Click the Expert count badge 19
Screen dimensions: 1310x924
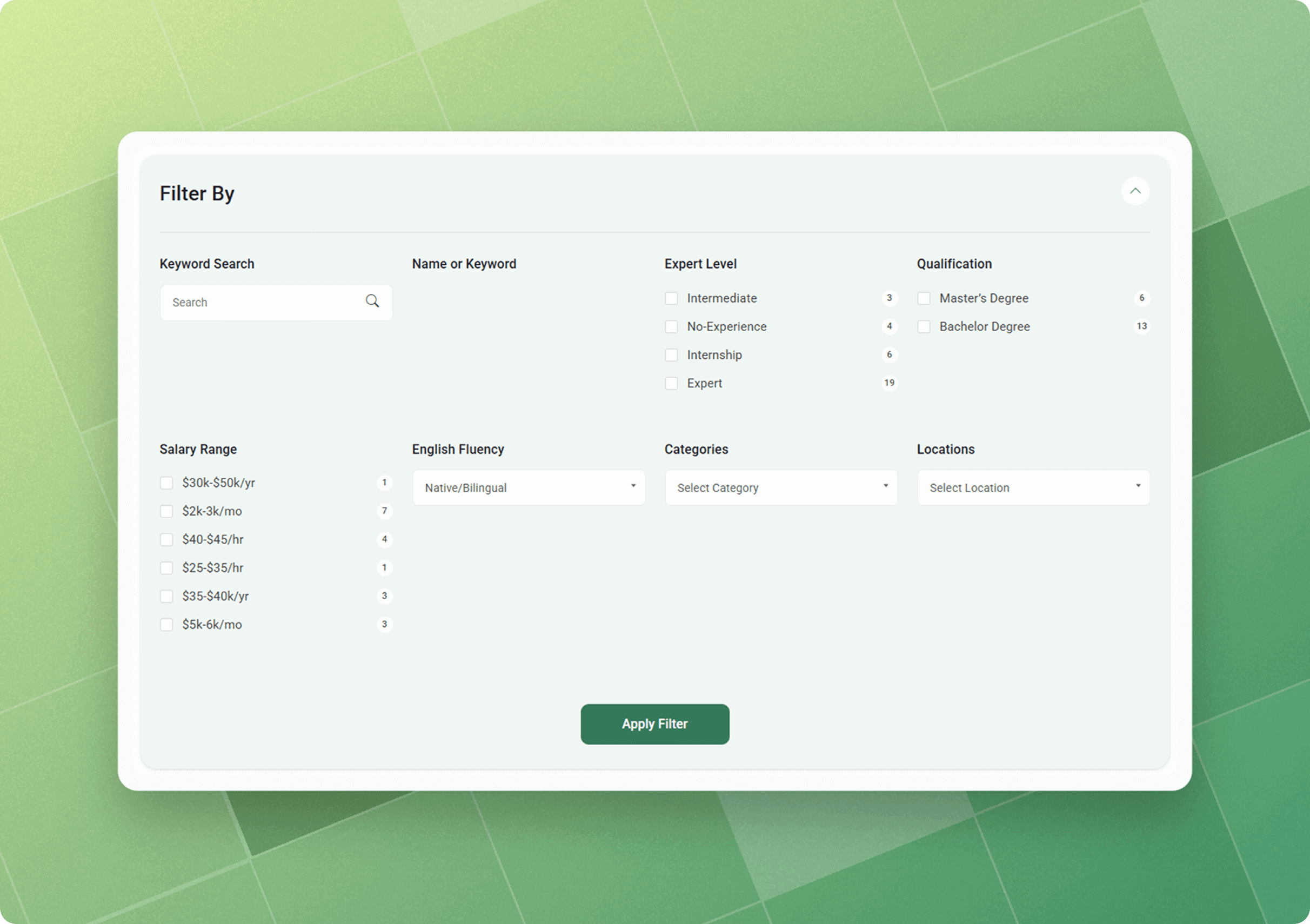tap(889, 383)
